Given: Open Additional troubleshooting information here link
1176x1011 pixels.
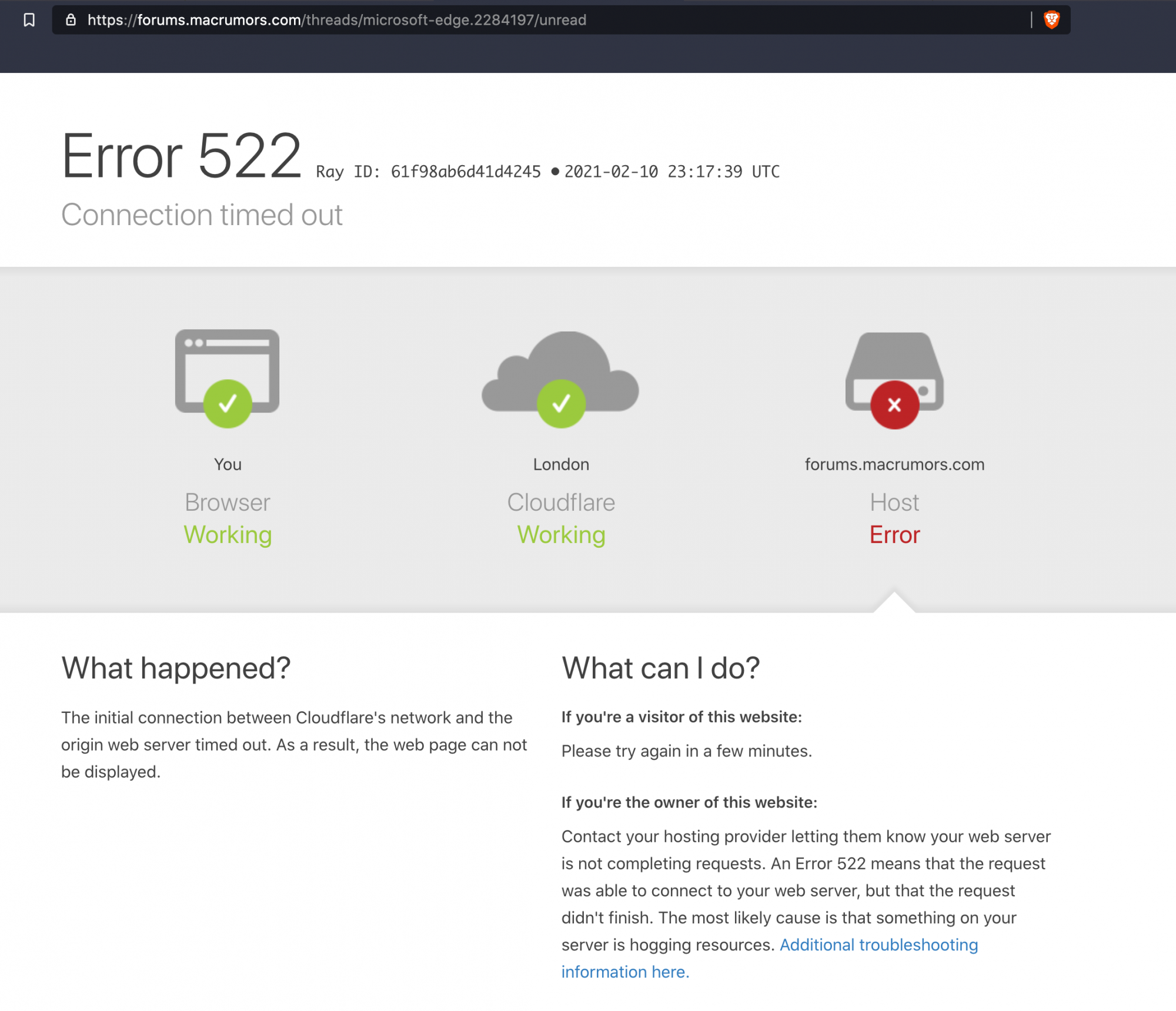Looking at the screenshot, I should click(769, 958).
